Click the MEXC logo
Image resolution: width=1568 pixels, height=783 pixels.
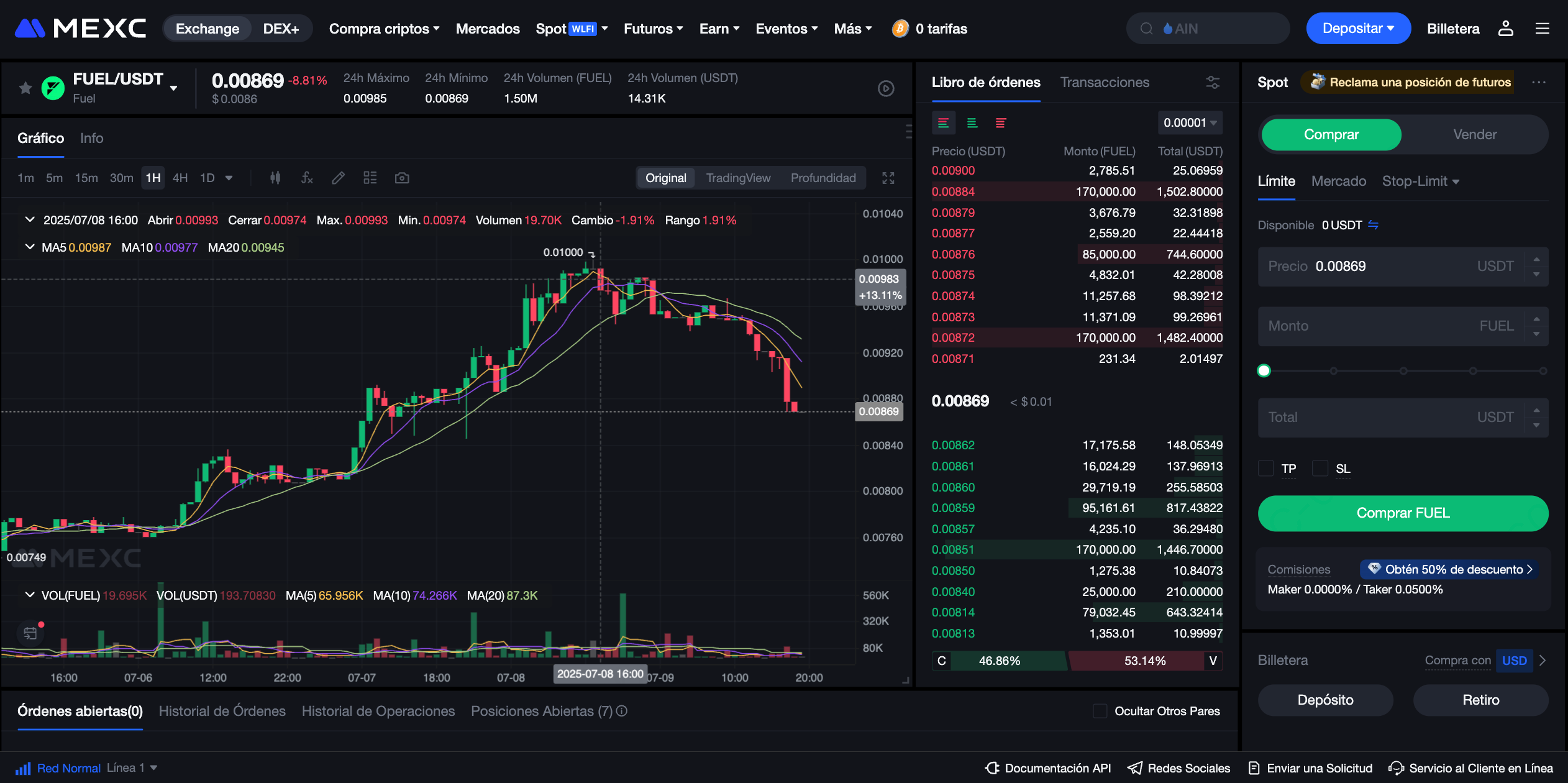point(81,29)
